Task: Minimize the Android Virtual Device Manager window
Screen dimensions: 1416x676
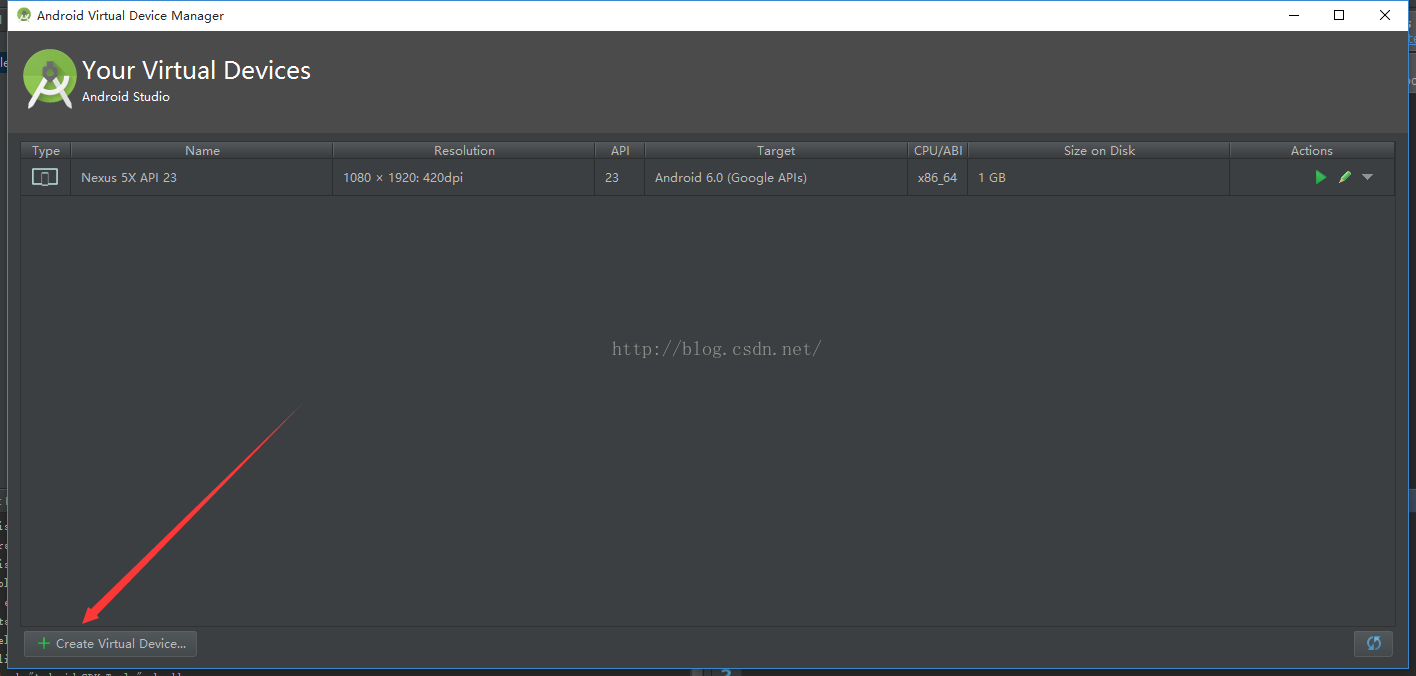Action: click(1293, 15)
